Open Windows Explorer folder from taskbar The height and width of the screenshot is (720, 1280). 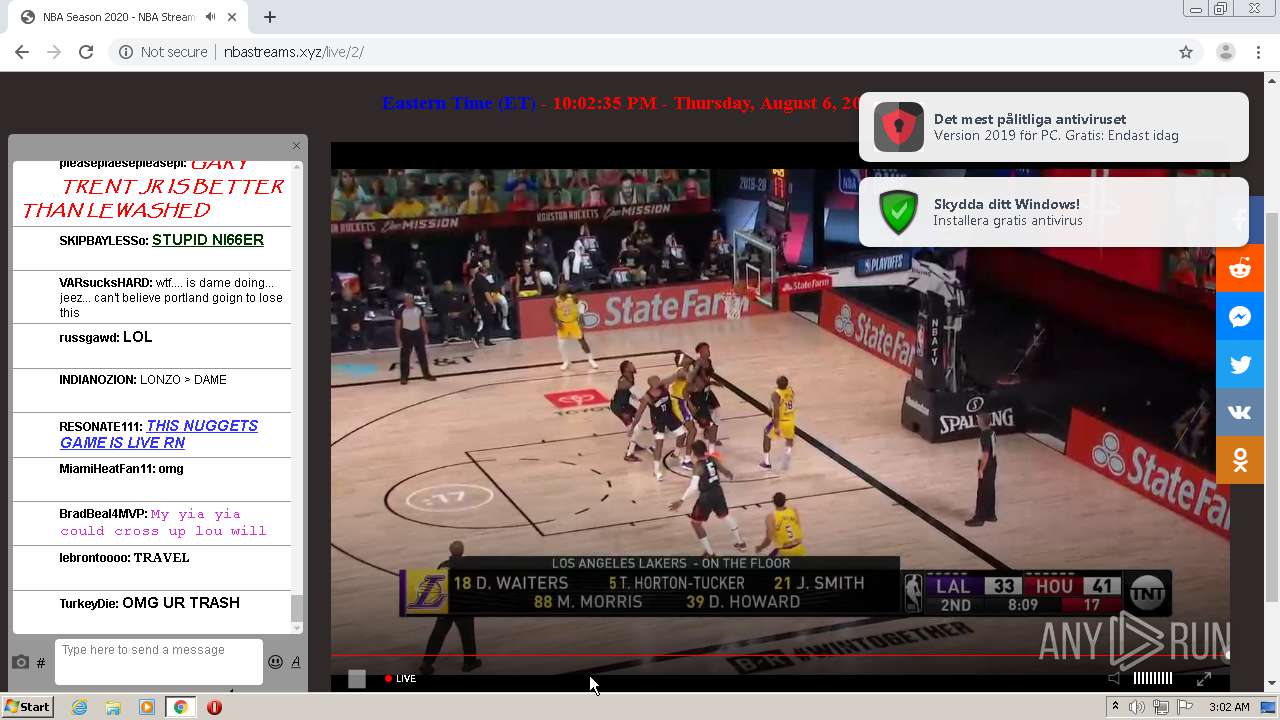(x=113, y=707)
